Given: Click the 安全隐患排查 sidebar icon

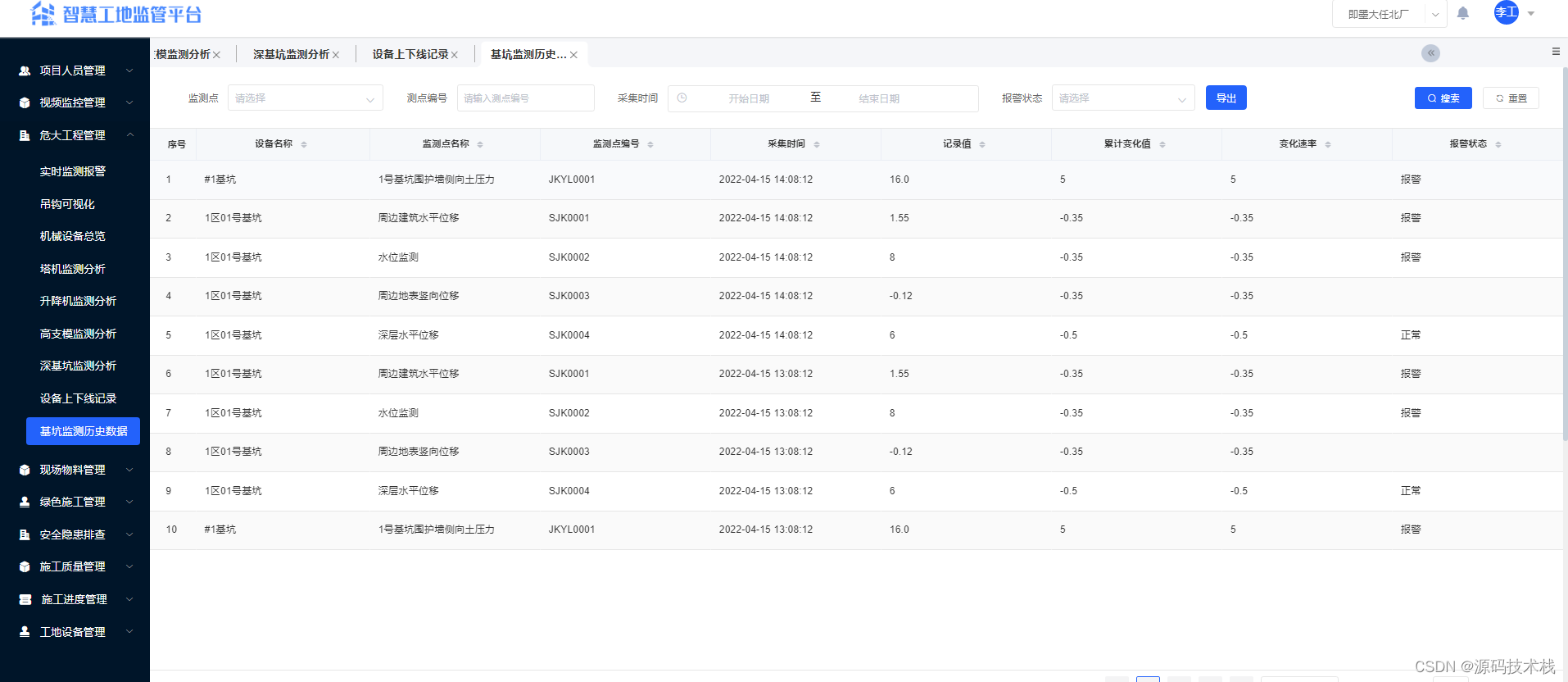Looking at the screenshot, I should click(x=25, y=534).
